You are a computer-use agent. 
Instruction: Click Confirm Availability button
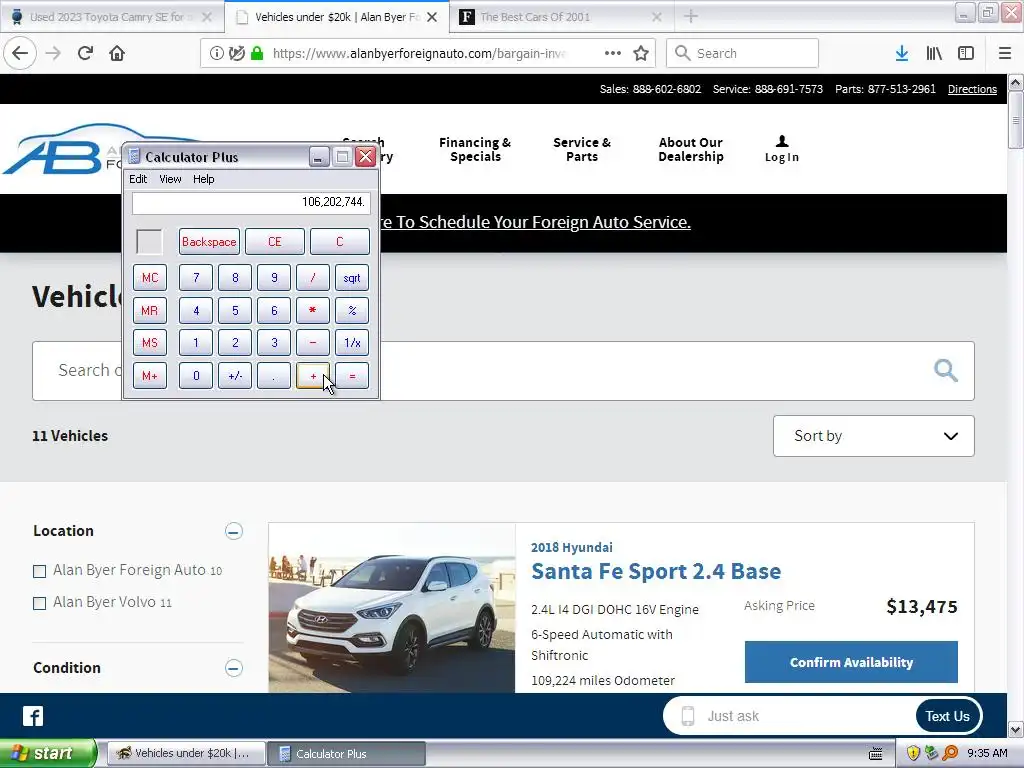pos(851,662)
